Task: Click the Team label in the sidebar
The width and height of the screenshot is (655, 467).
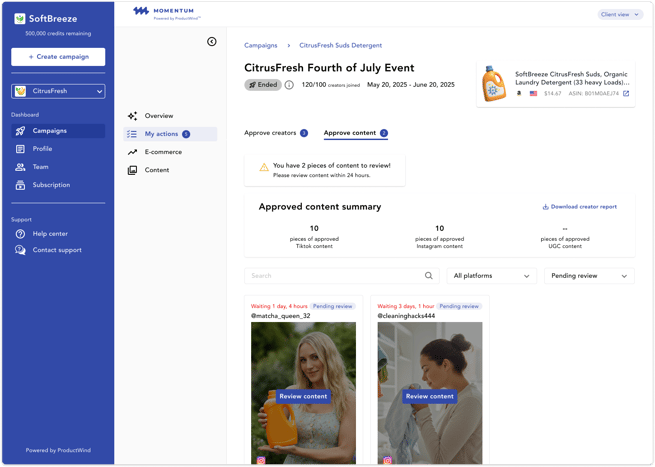Action: pos(41,167)
